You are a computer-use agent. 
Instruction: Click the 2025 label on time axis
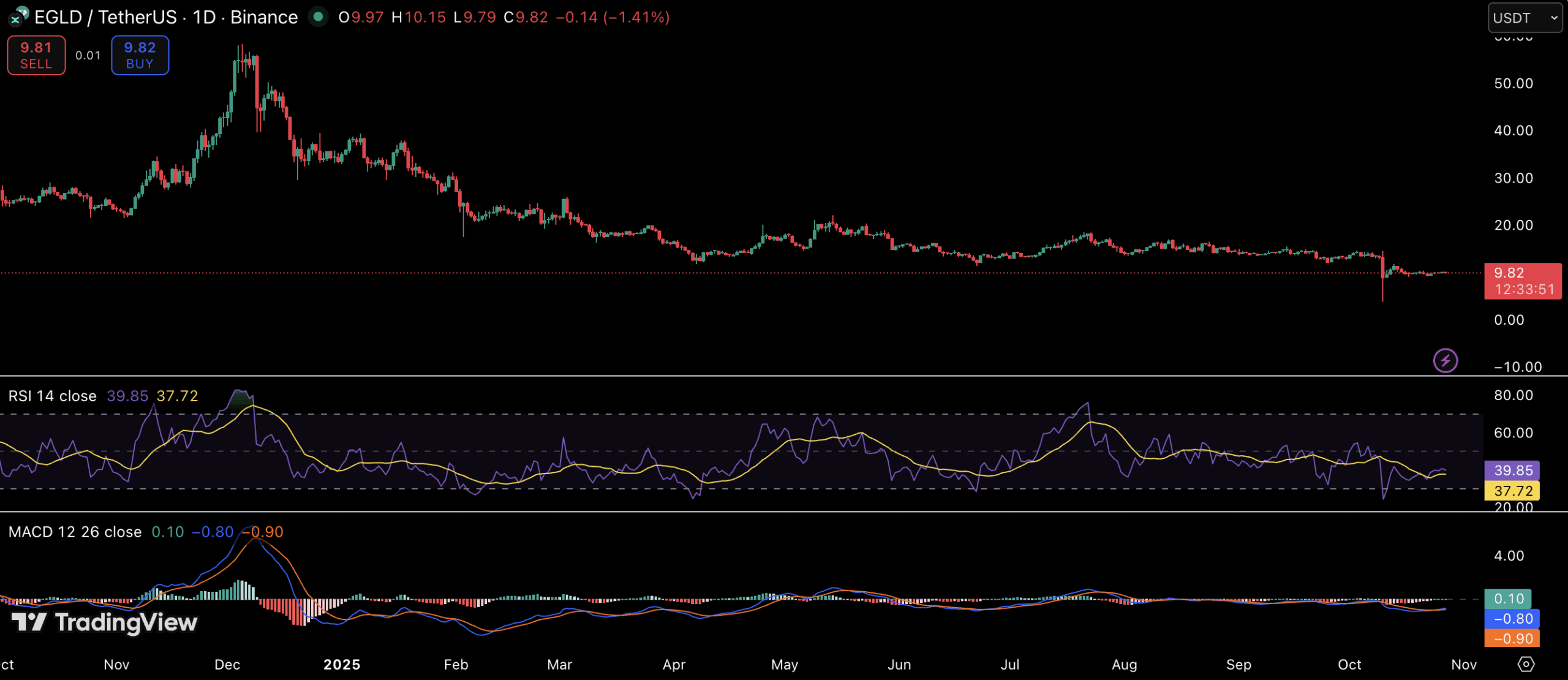click(x=342, y=665)
